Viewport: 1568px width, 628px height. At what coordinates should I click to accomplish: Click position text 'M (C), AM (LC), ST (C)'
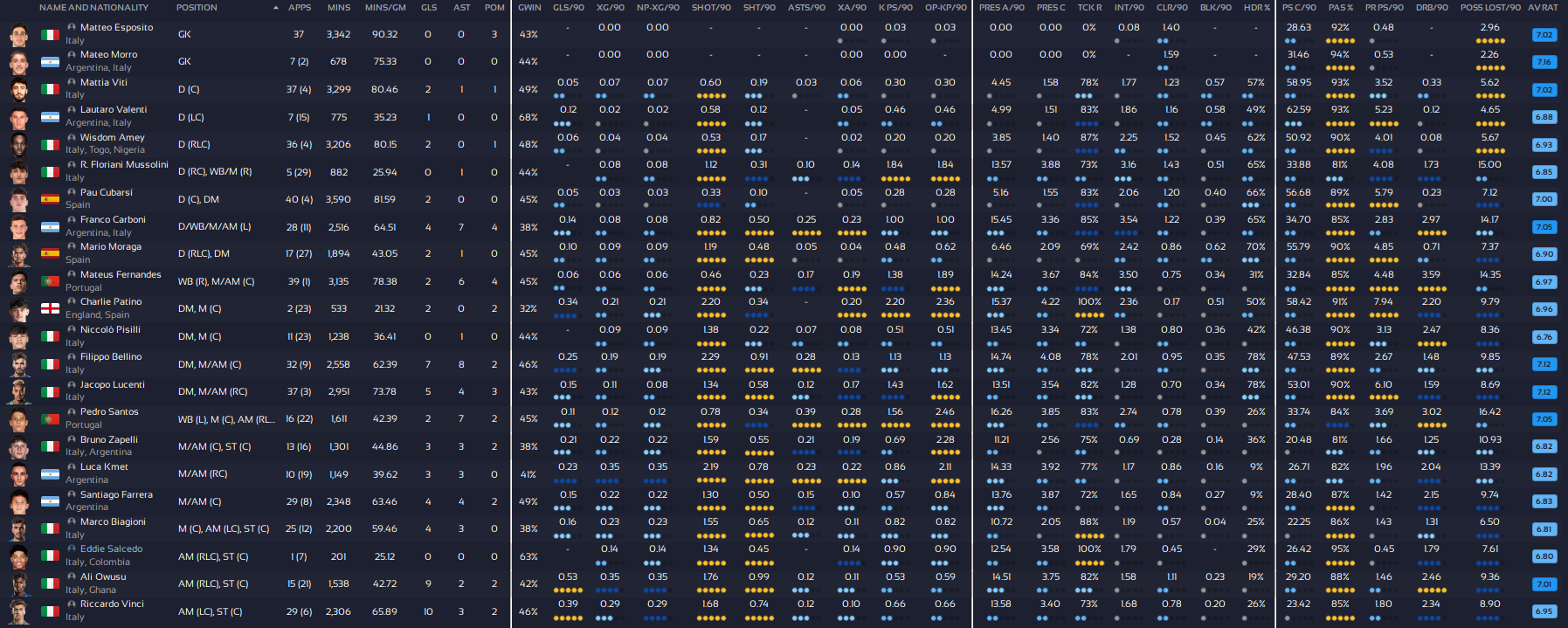coord(224,529)
